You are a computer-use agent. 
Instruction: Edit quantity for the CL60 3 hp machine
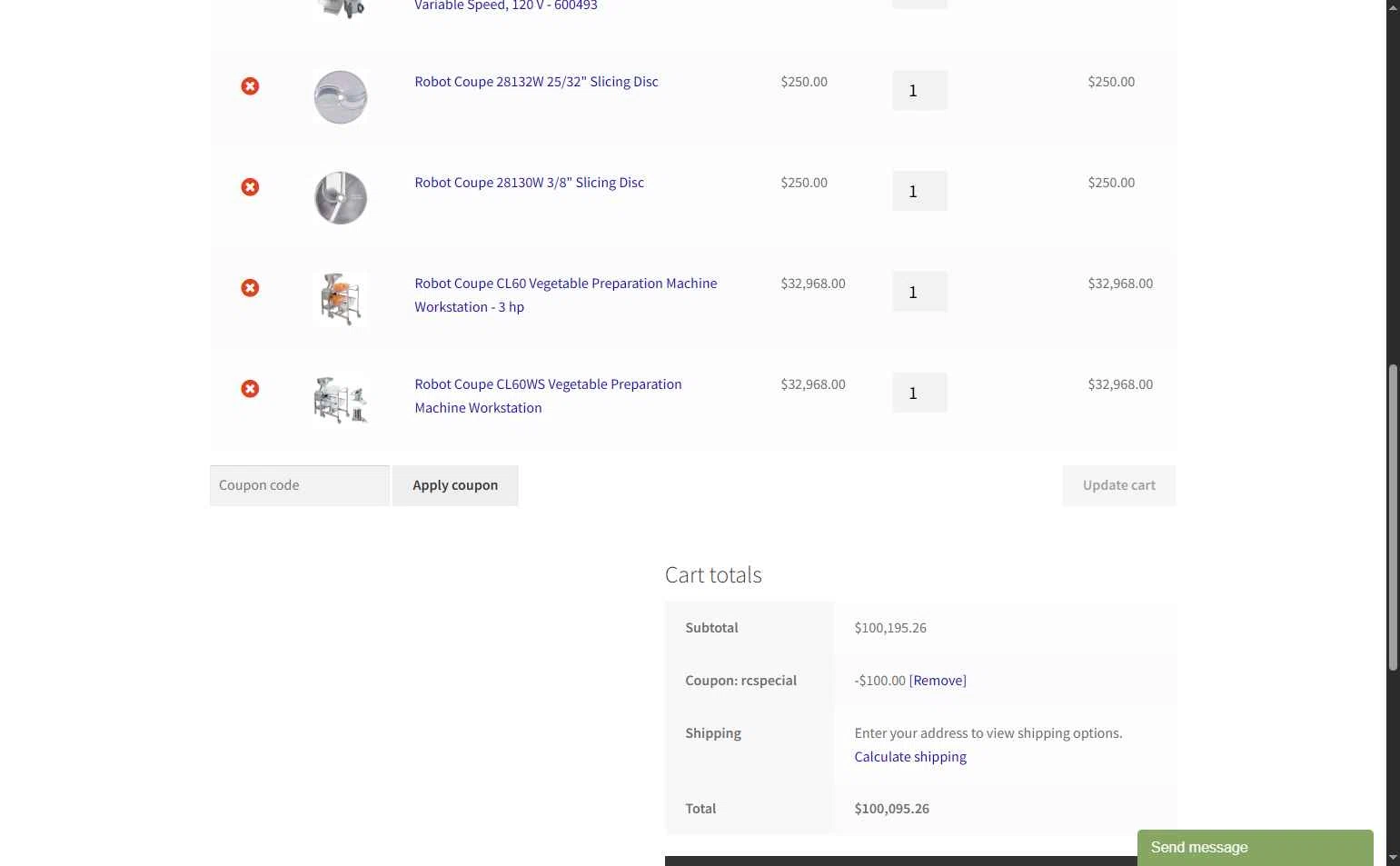[919, 292]
